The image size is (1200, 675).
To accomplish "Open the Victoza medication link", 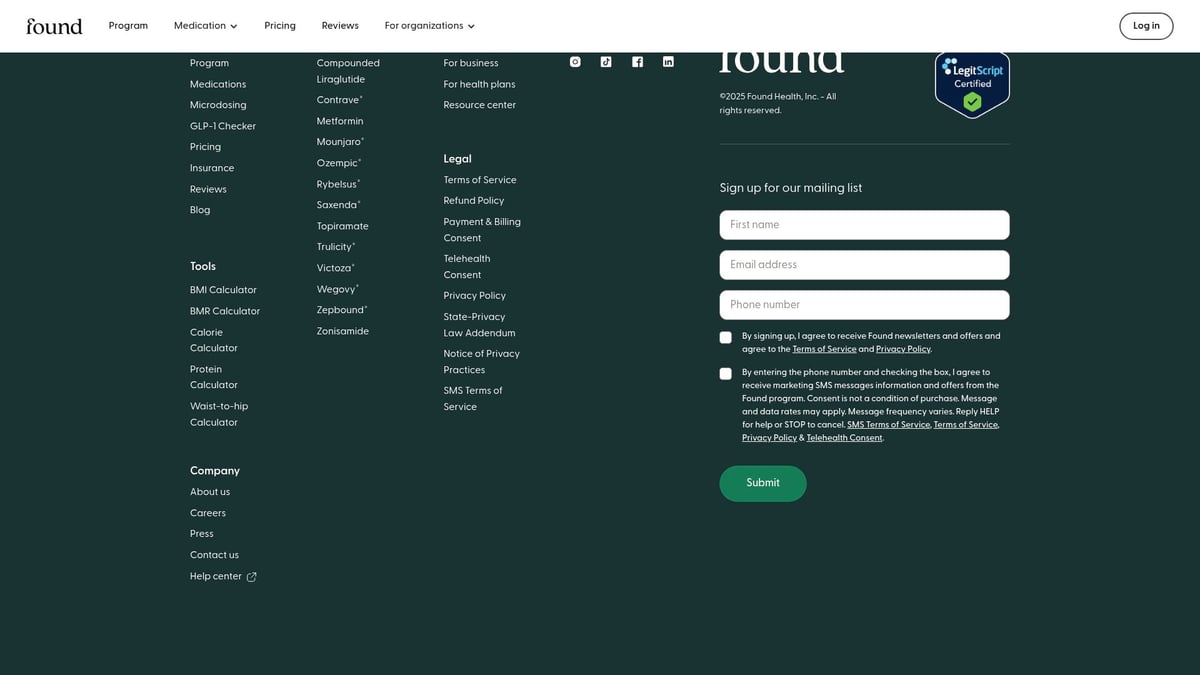I will coord(335,268).
